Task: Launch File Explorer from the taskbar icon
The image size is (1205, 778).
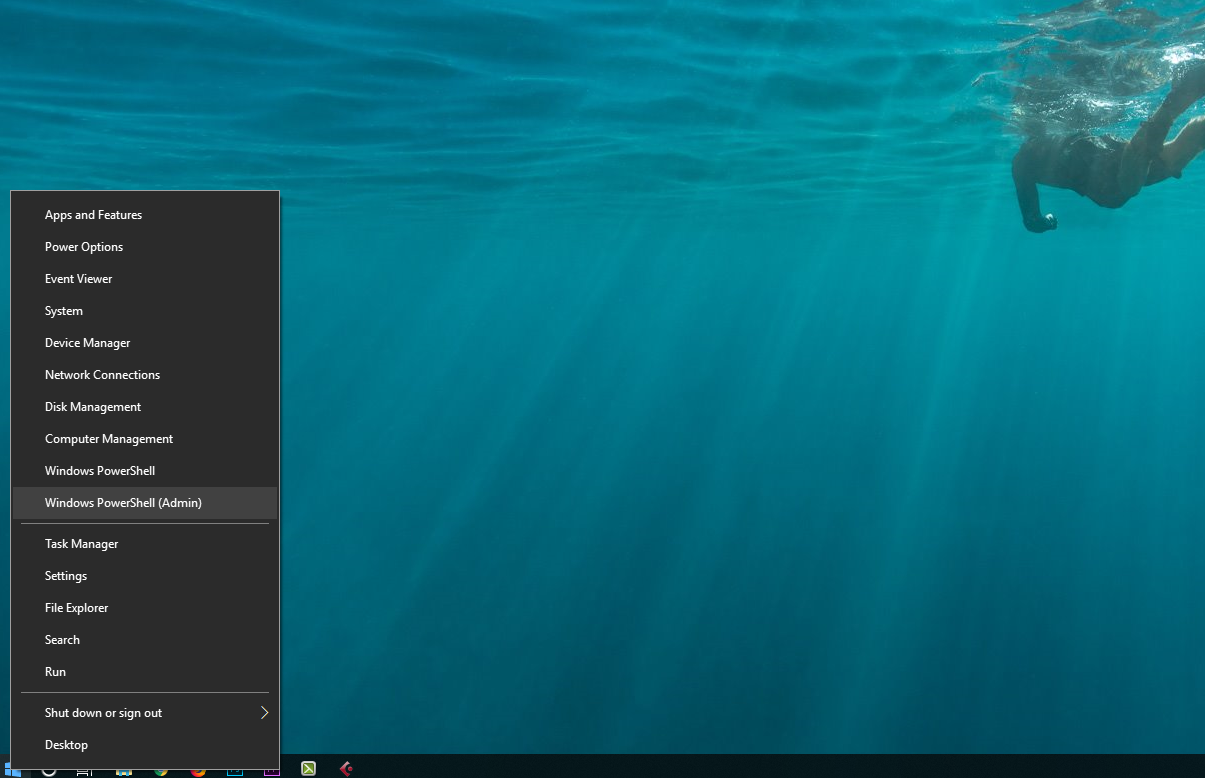Action: (124, 771)
